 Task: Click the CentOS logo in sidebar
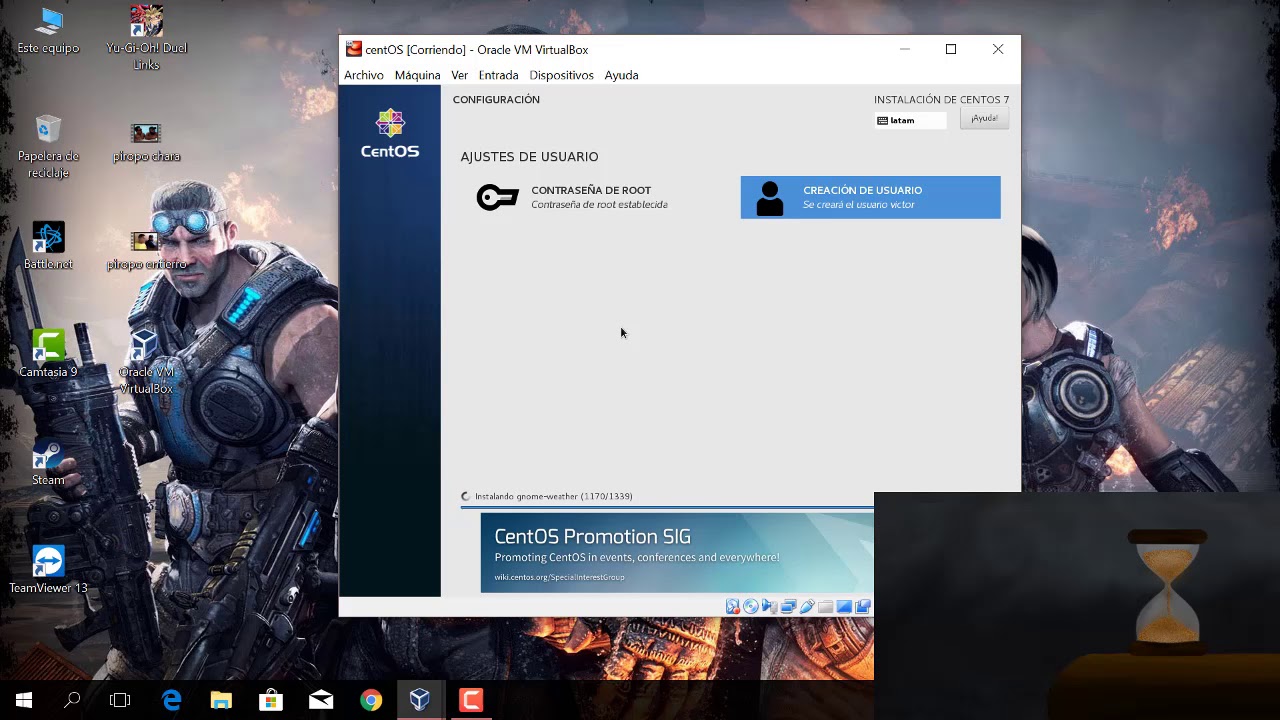pyautogui.click(x=390, y=134)
